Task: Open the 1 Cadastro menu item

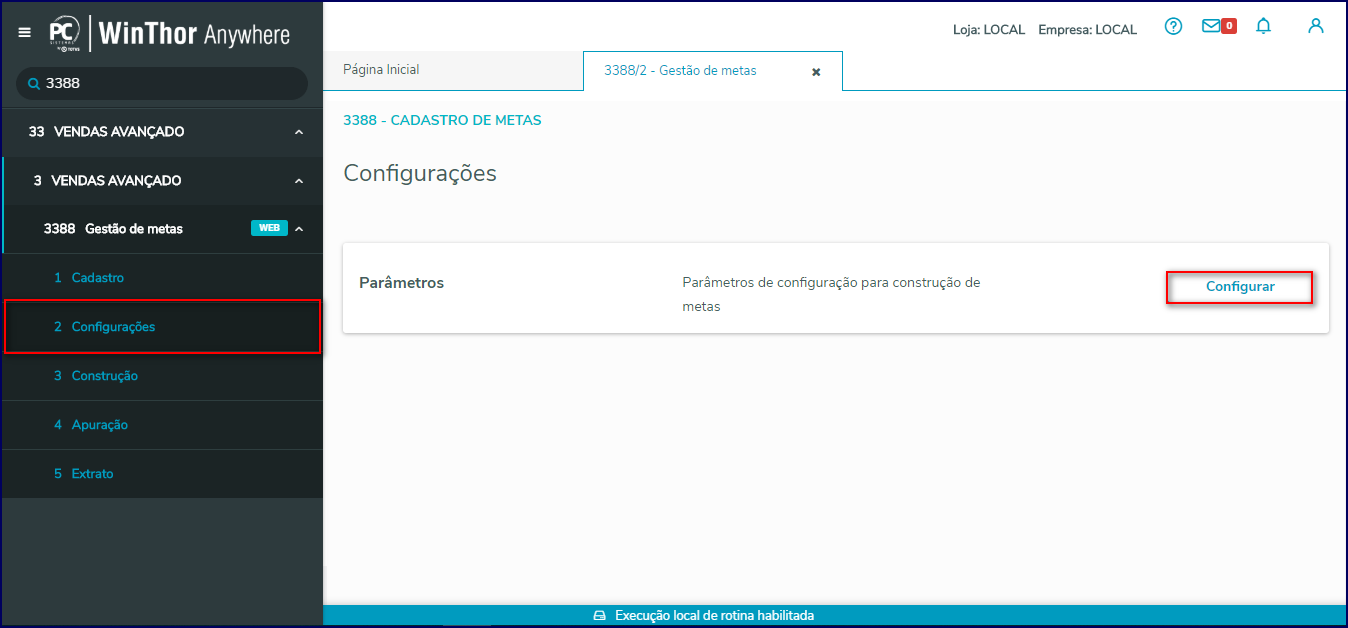Action: pos(162,278)
